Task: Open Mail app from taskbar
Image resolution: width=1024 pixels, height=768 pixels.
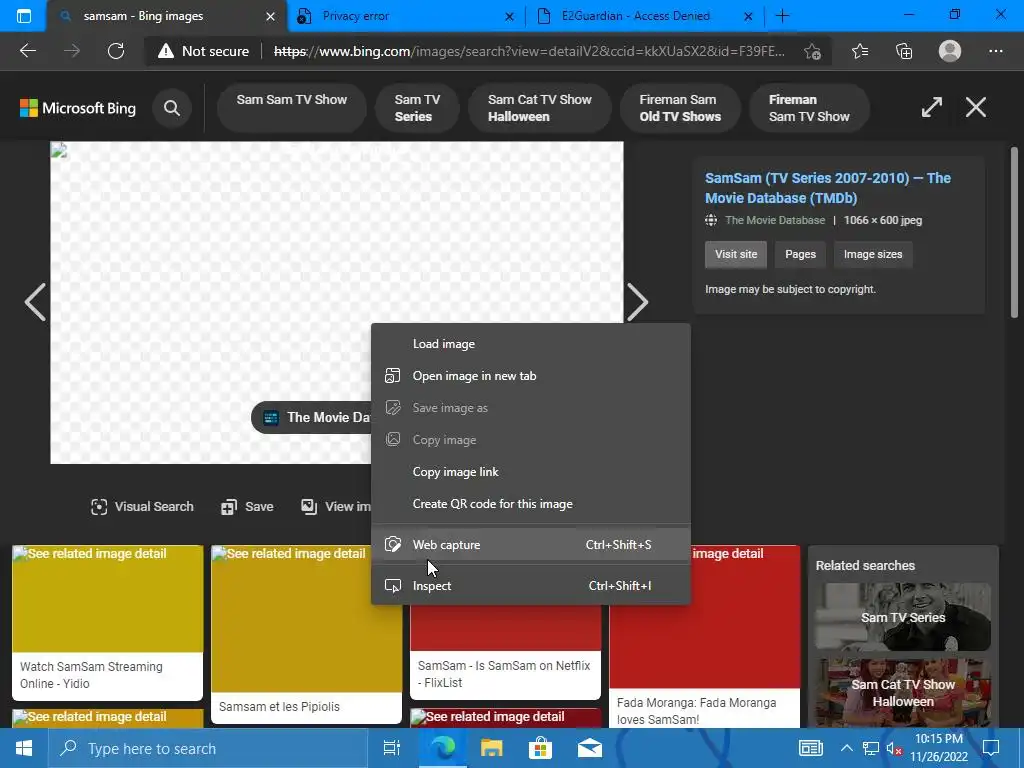Action: pyautogui.click(x=590, y=748)
